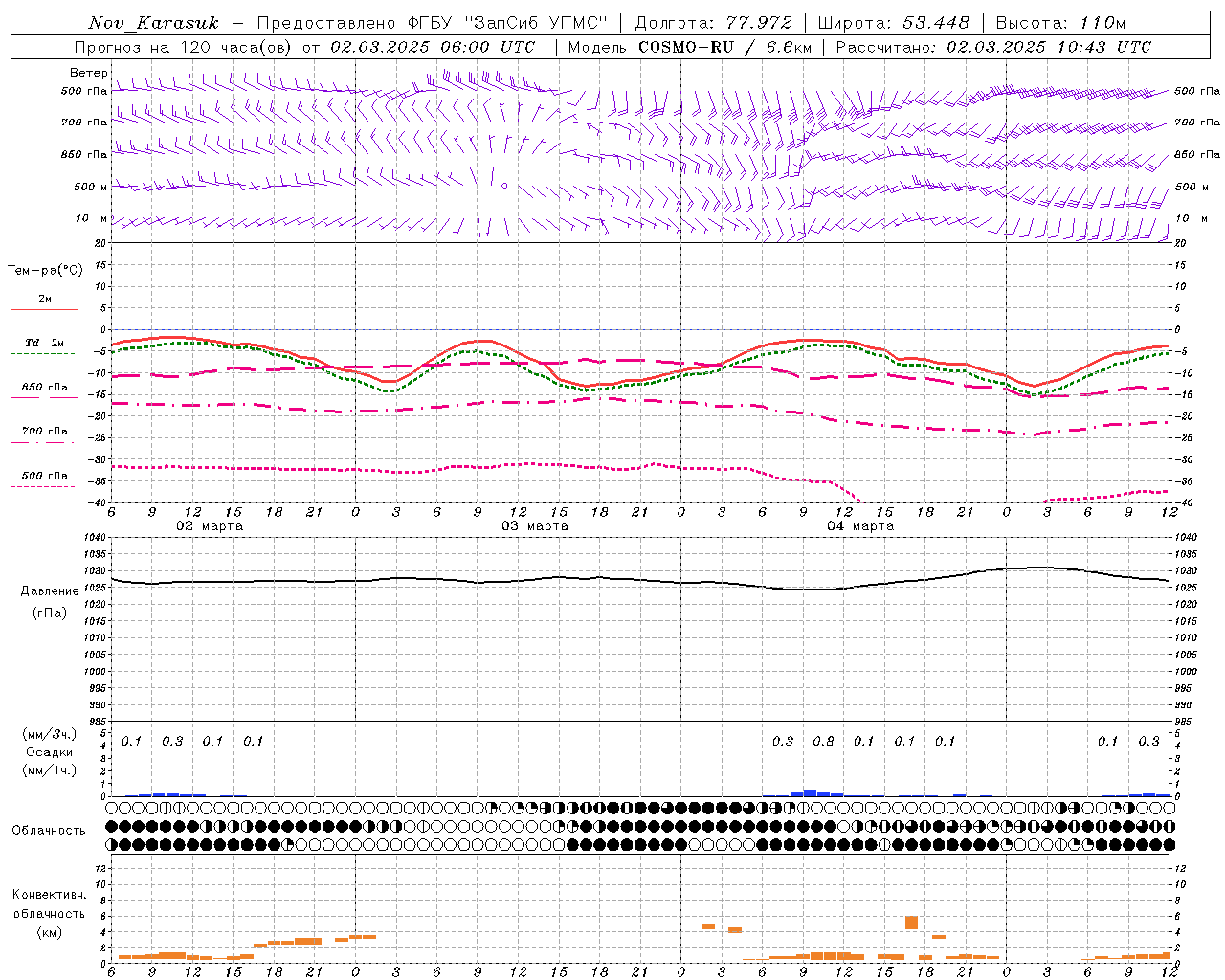Click the '(мм/1ч.)' precipitation unit label
Image resolution: width=1225 pixels, height=980 pixels.
pyautogui.click(x=49, y=770)
